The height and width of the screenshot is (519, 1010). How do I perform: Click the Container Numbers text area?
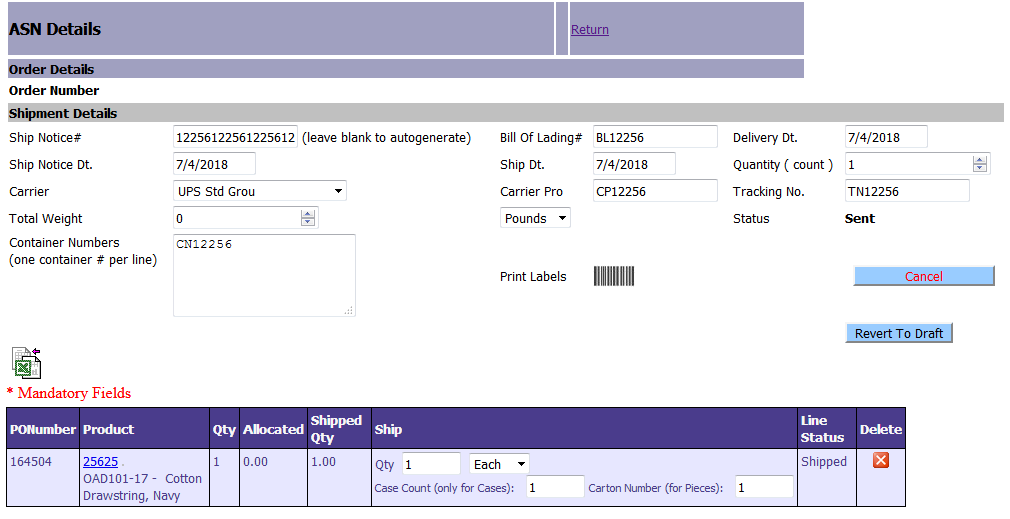tap(264, 275)
